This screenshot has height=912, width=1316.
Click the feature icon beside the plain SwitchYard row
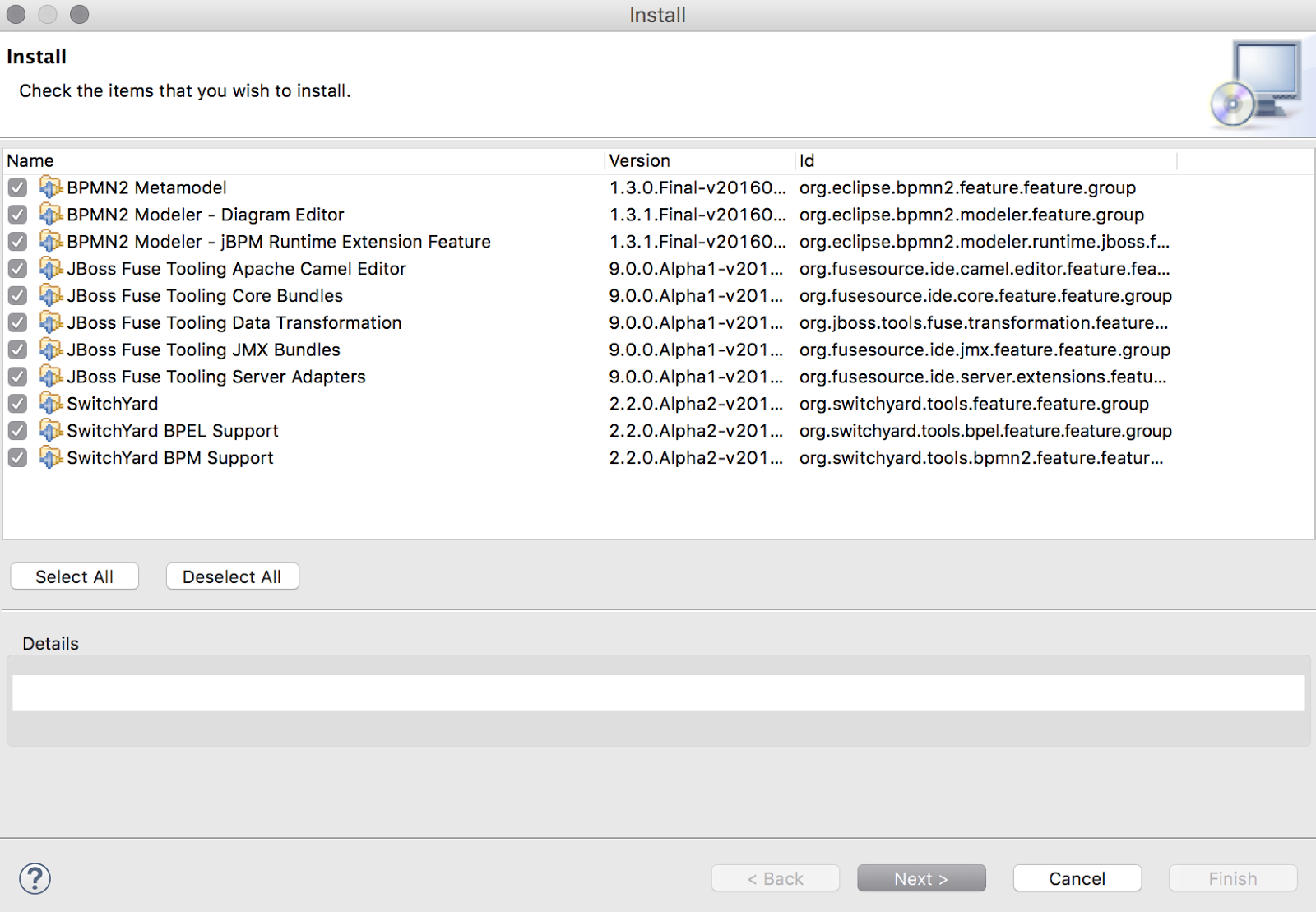[x=51, y=404]
